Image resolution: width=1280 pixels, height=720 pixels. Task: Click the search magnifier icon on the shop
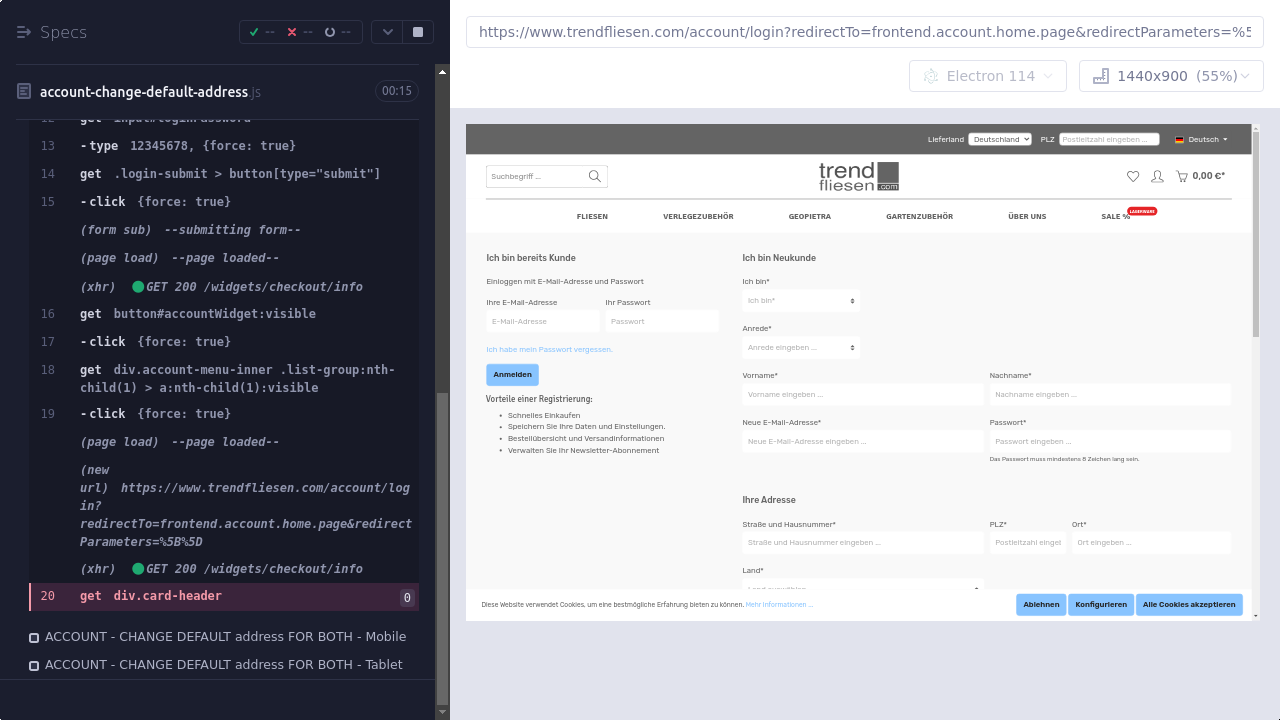point(595,177)
